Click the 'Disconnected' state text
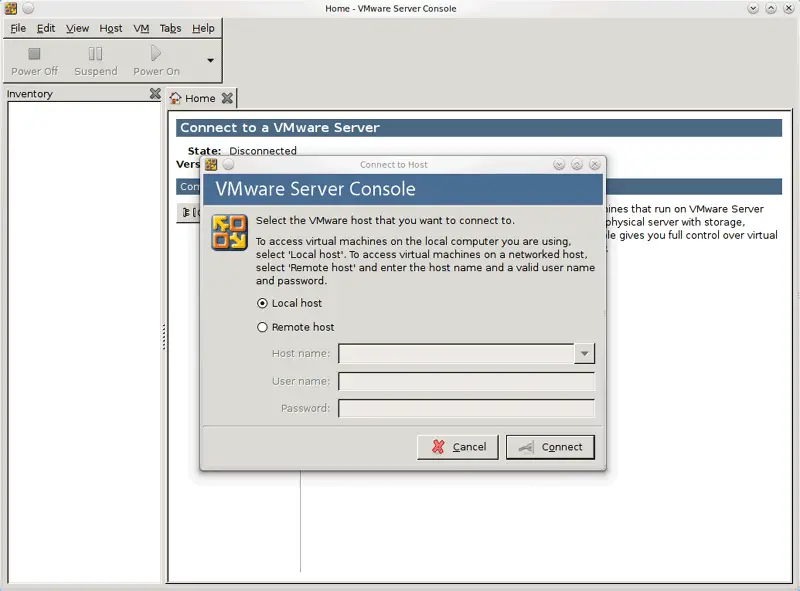The image size is (800, 591). pyautogui.click(x=263, y=151)
